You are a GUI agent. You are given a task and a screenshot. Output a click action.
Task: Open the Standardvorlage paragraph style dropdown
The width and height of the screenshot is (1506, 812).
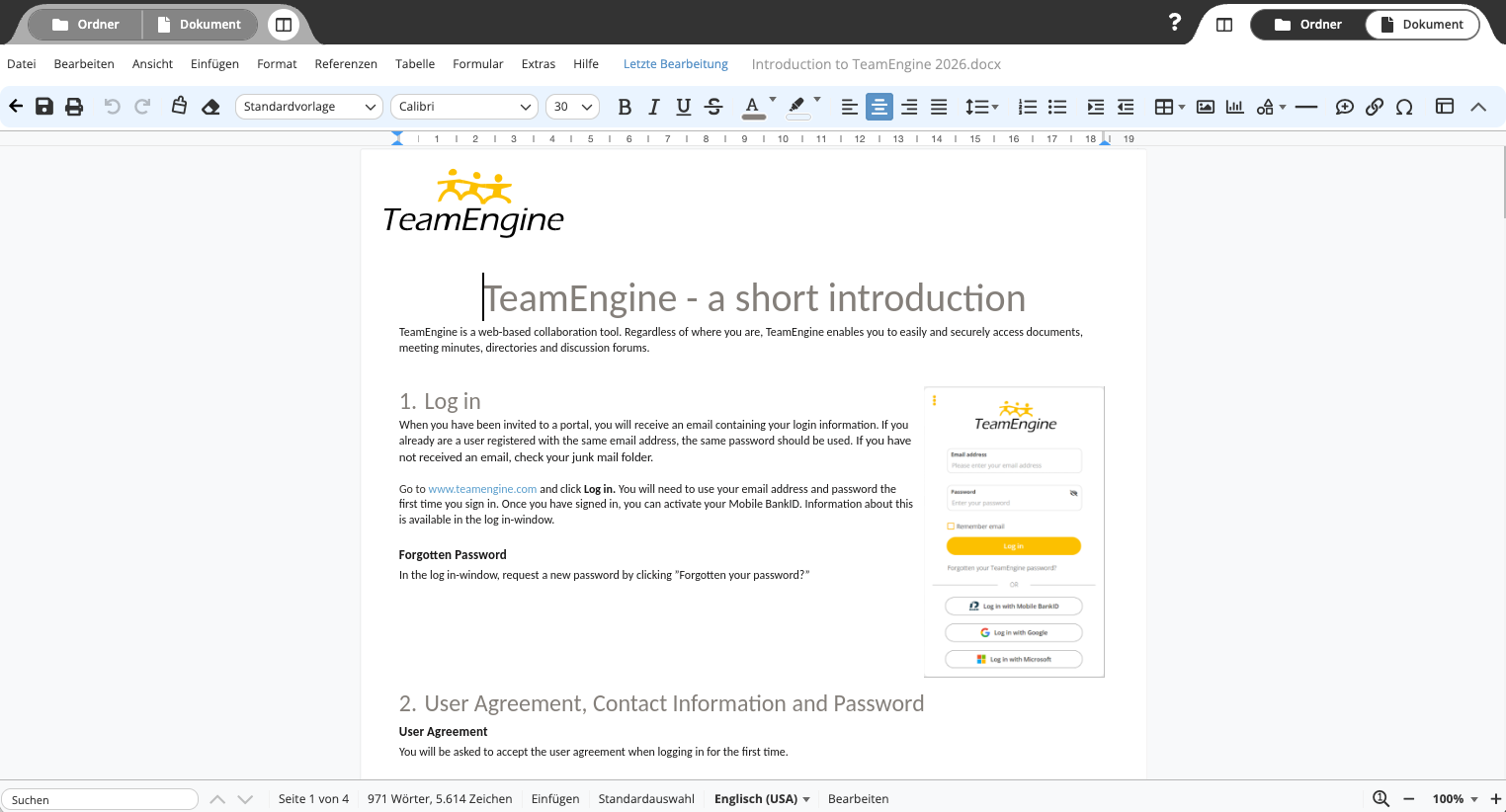click(309, 107)
